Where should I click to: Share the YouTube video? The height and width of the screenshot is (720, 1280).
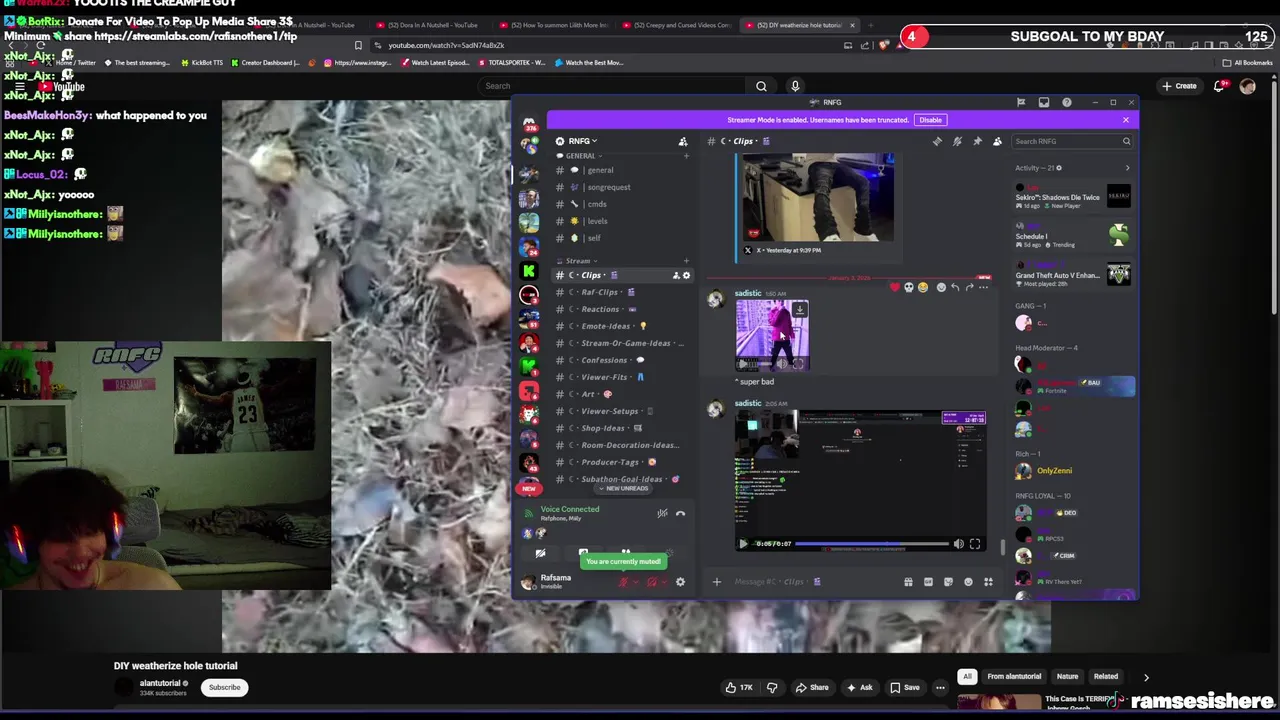point(811,687)
